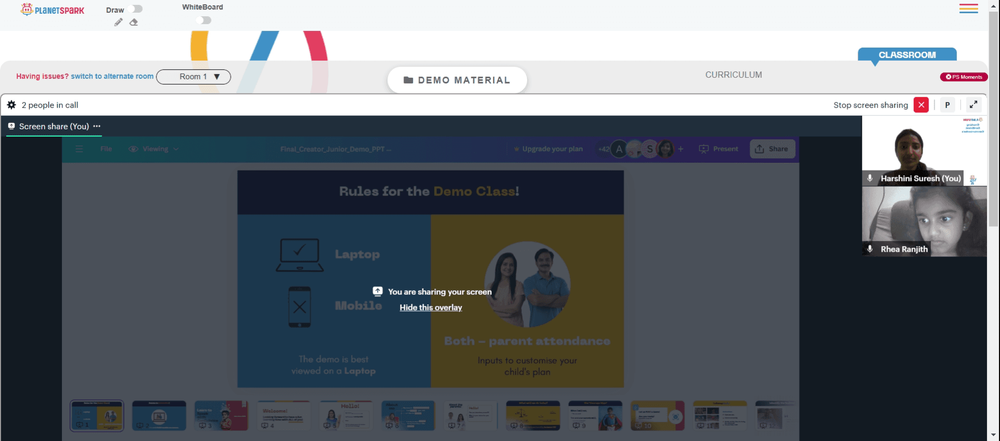This screenshot has height=441, width=1000.
Task: Click the scrollbar up arrow
Action: (994, 4)
